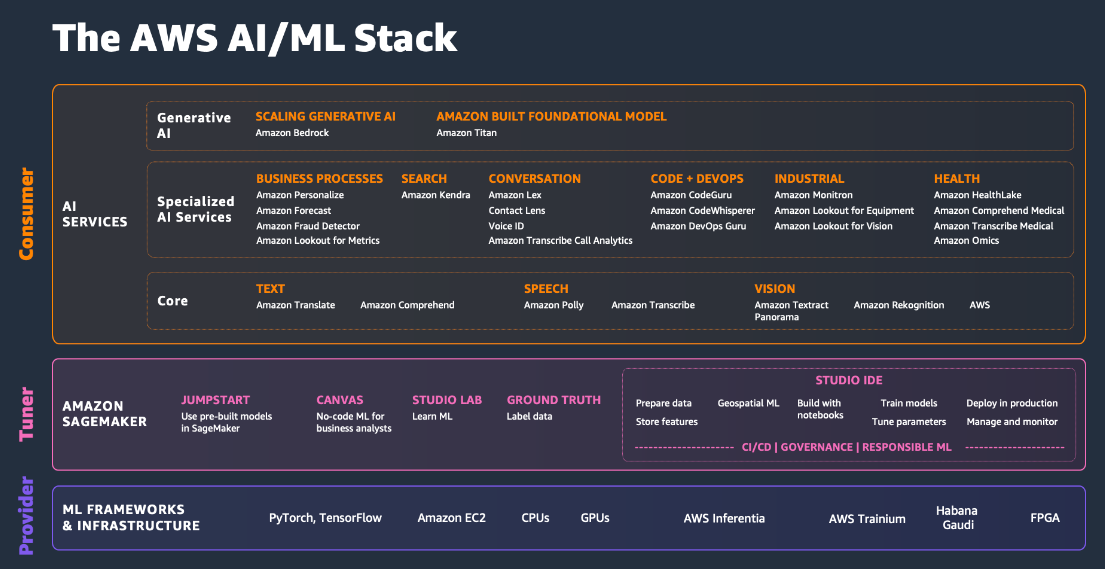Select the "Amazon EC2" entry
The height and width of the screenshot is (569, 1105).
click(451, 518)
